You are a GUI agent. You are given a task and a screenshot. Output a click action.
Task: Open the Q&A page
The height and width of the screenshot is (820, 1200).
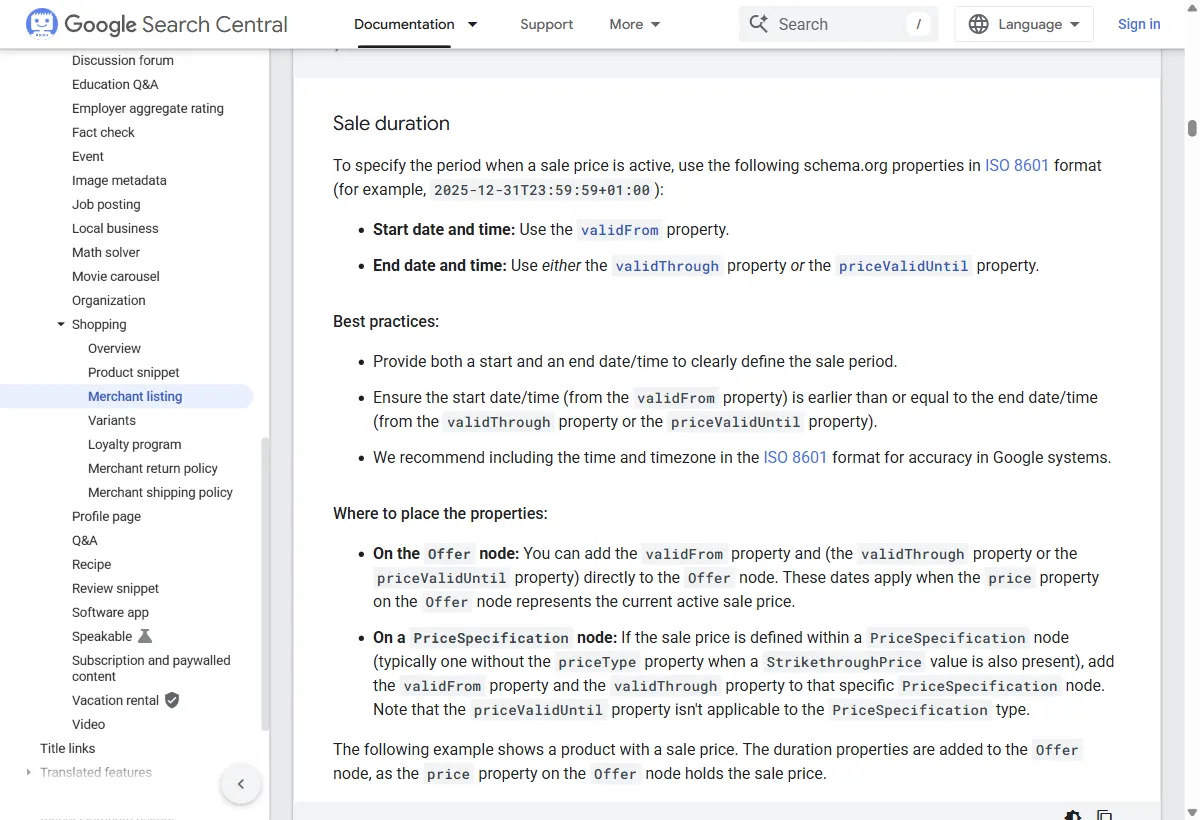(x=85, y=540)
